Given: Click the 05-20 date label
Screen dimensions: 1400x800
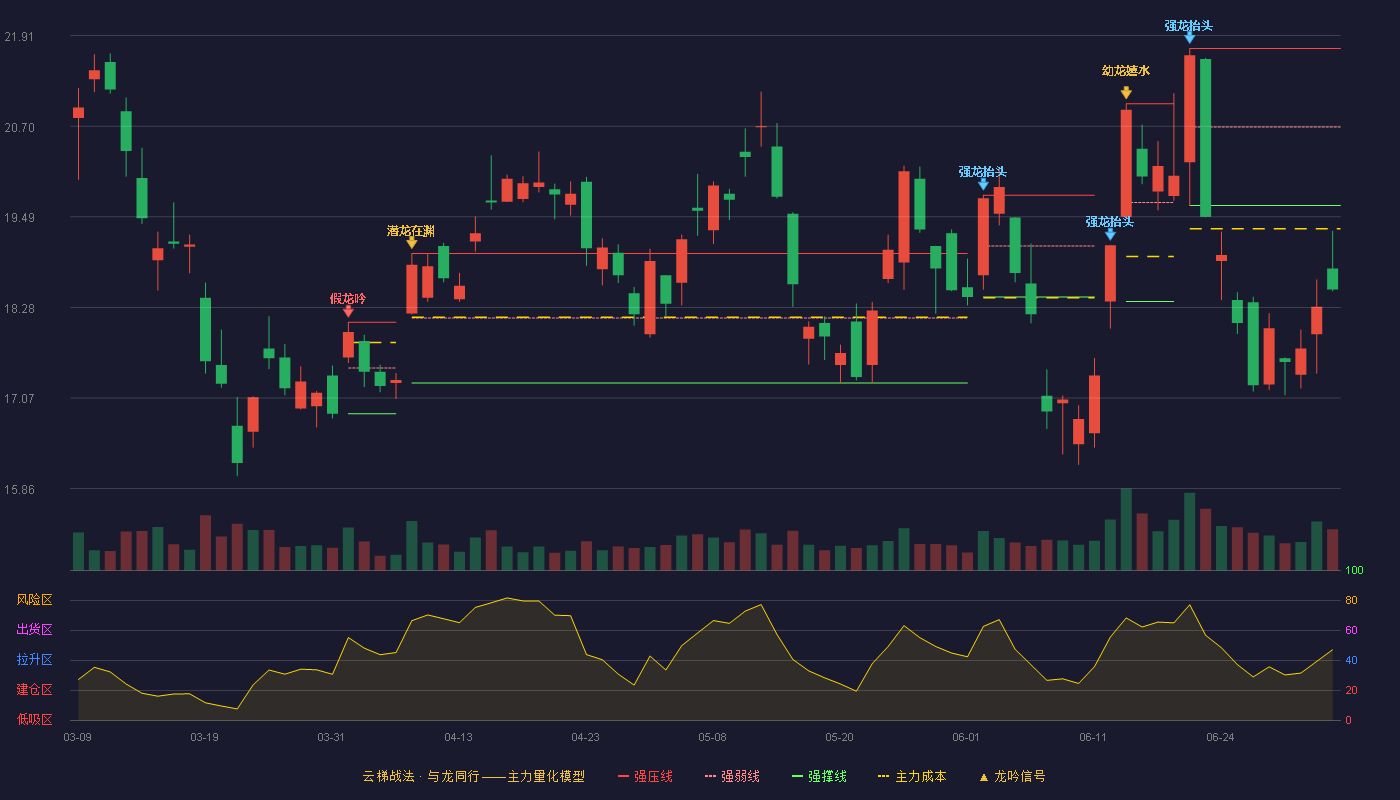Looking at the screenshot, I should (x=839, y=737).
